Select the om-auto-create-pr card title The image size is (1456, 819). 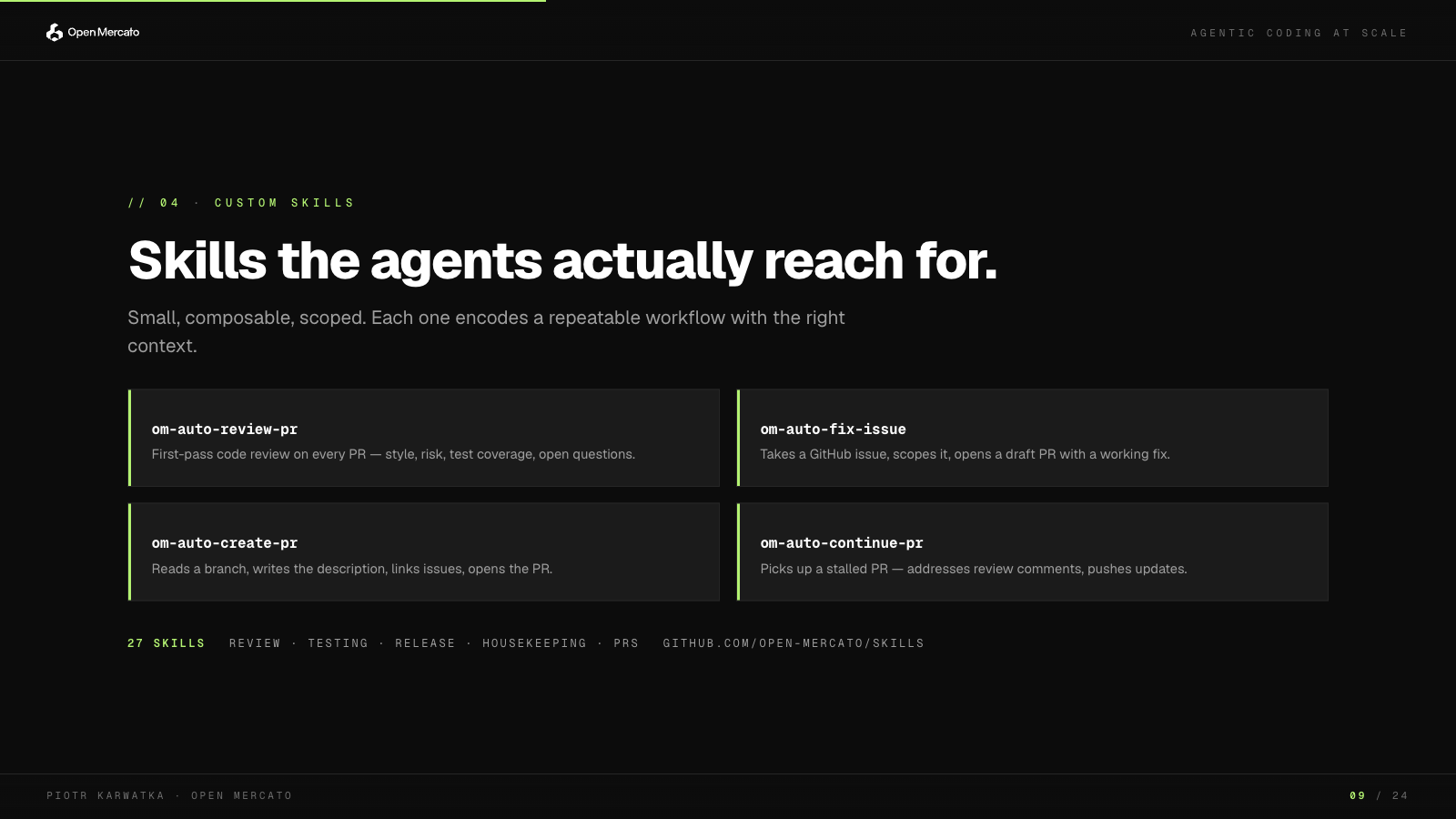225,543
